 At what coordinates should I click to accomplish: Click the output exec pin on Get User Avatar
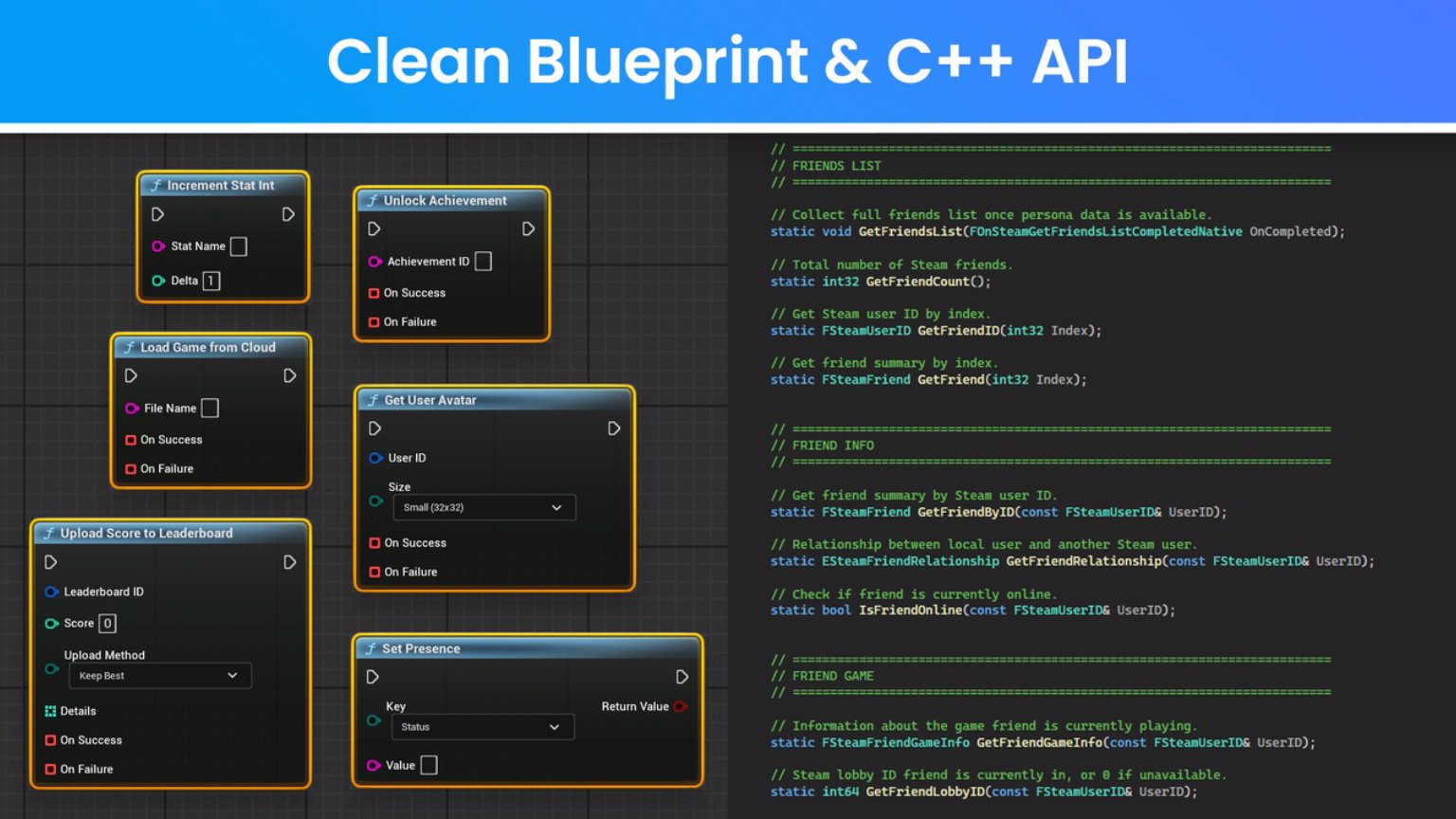click(614, 428)
